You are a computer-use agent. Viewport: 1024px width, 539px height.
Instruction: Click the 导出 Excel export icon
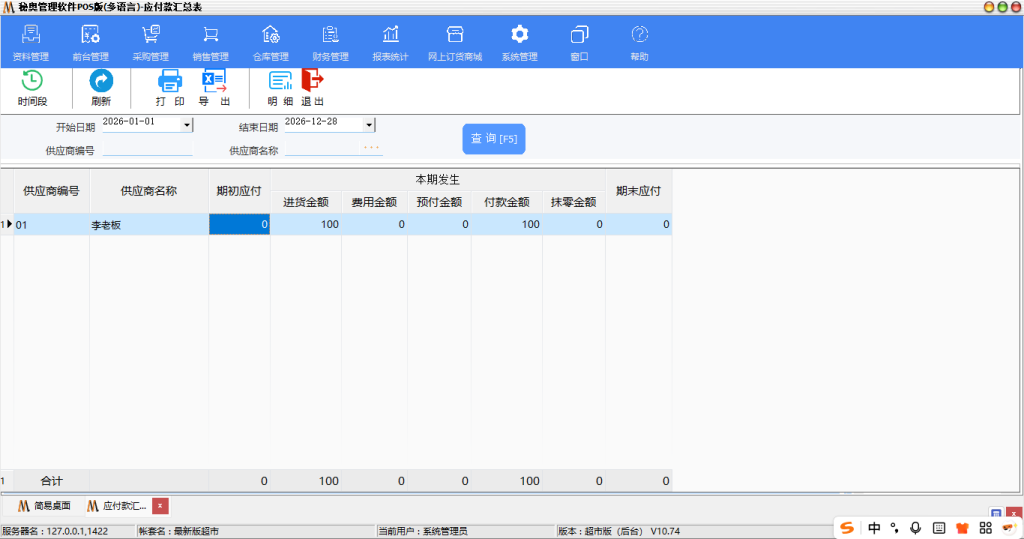[214, 82]
